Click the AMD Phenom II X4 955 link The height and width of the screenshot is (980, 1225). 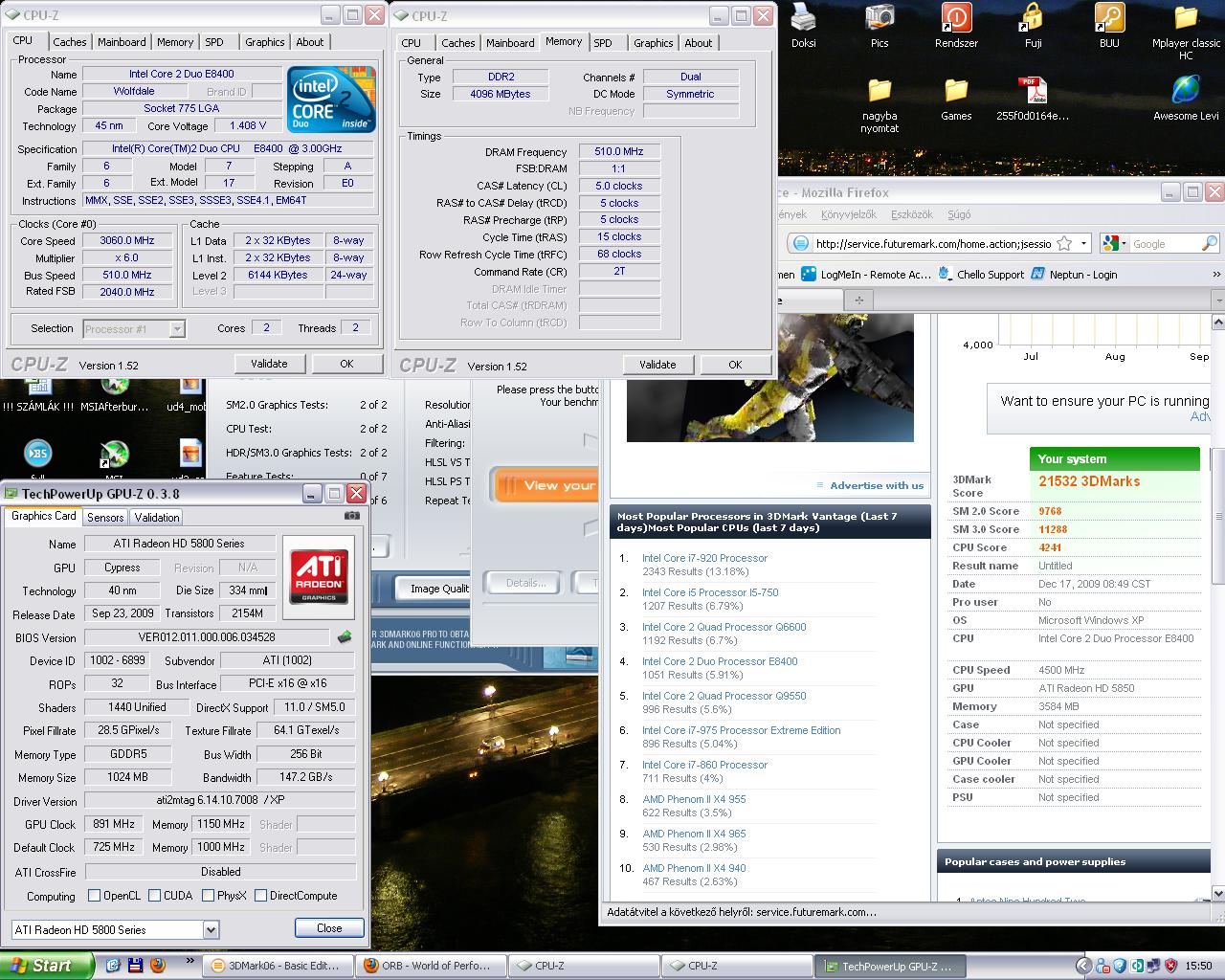(694, 799)
